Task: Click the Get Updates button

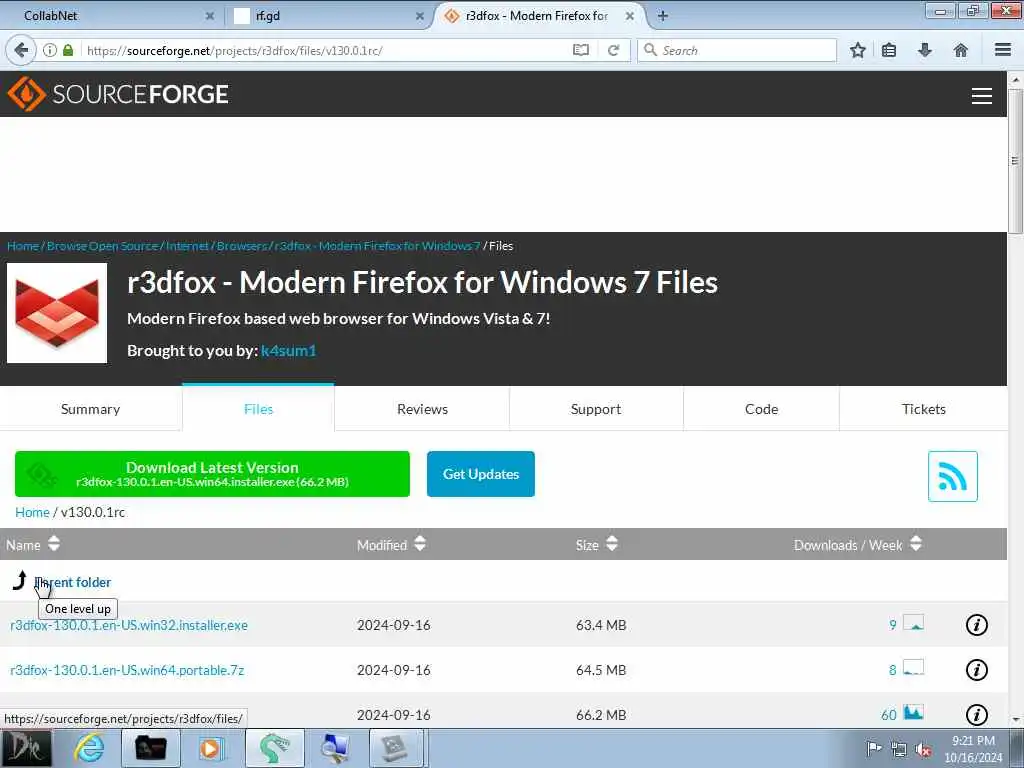Action: (481, 474)
